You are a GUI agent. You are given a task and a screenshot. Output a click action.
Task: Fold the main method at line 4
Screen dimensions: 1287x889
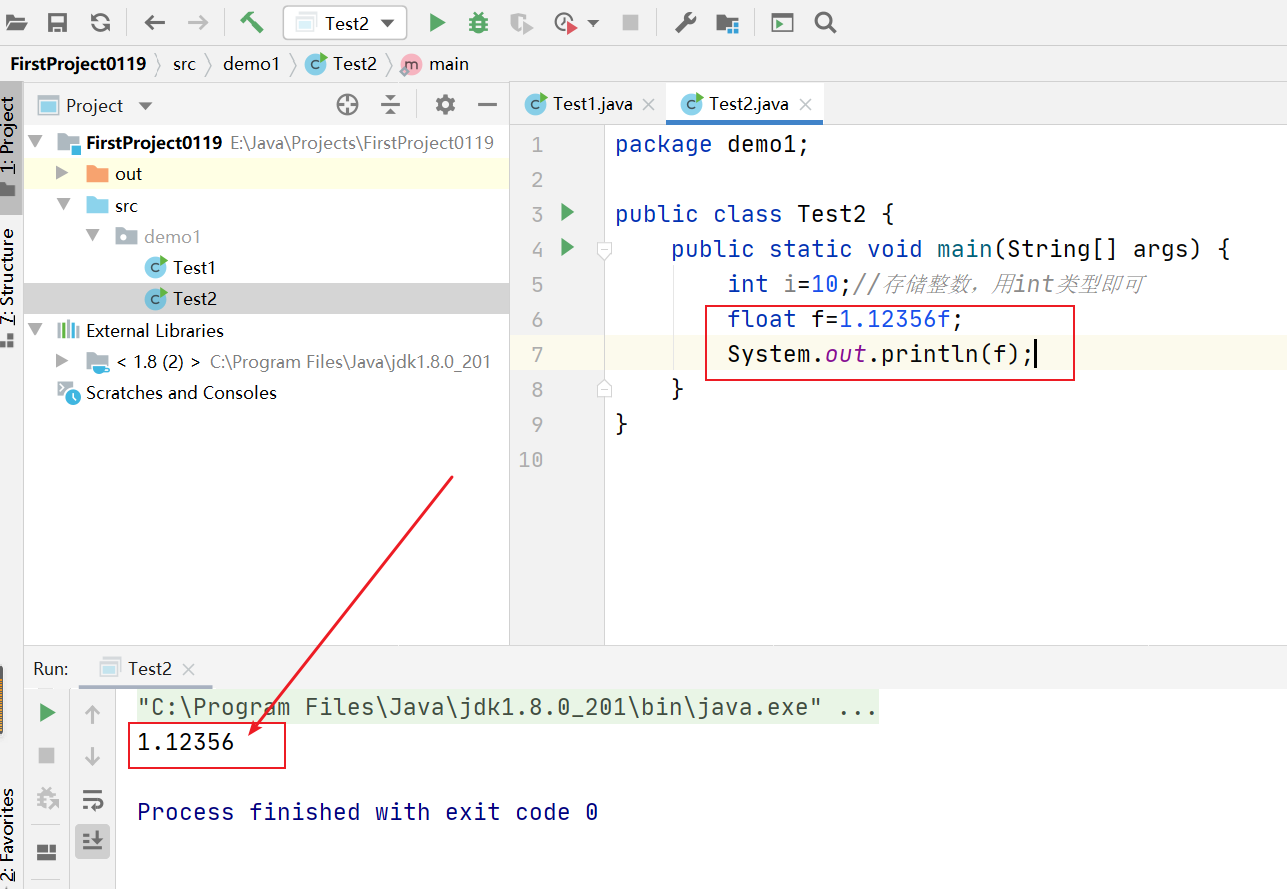(x=604, y=249)
